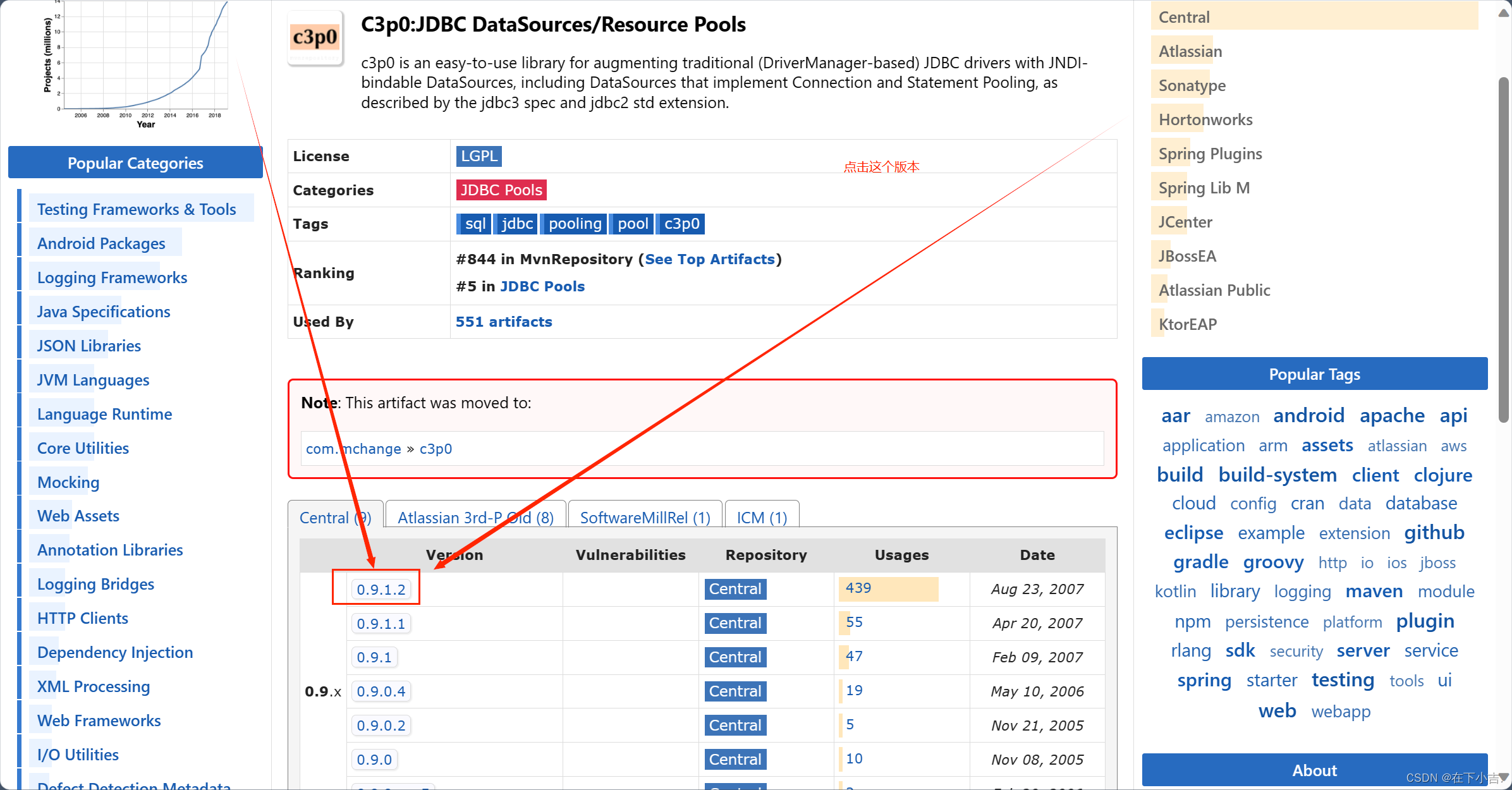Open the 551 artifacts link

point(504,322)
